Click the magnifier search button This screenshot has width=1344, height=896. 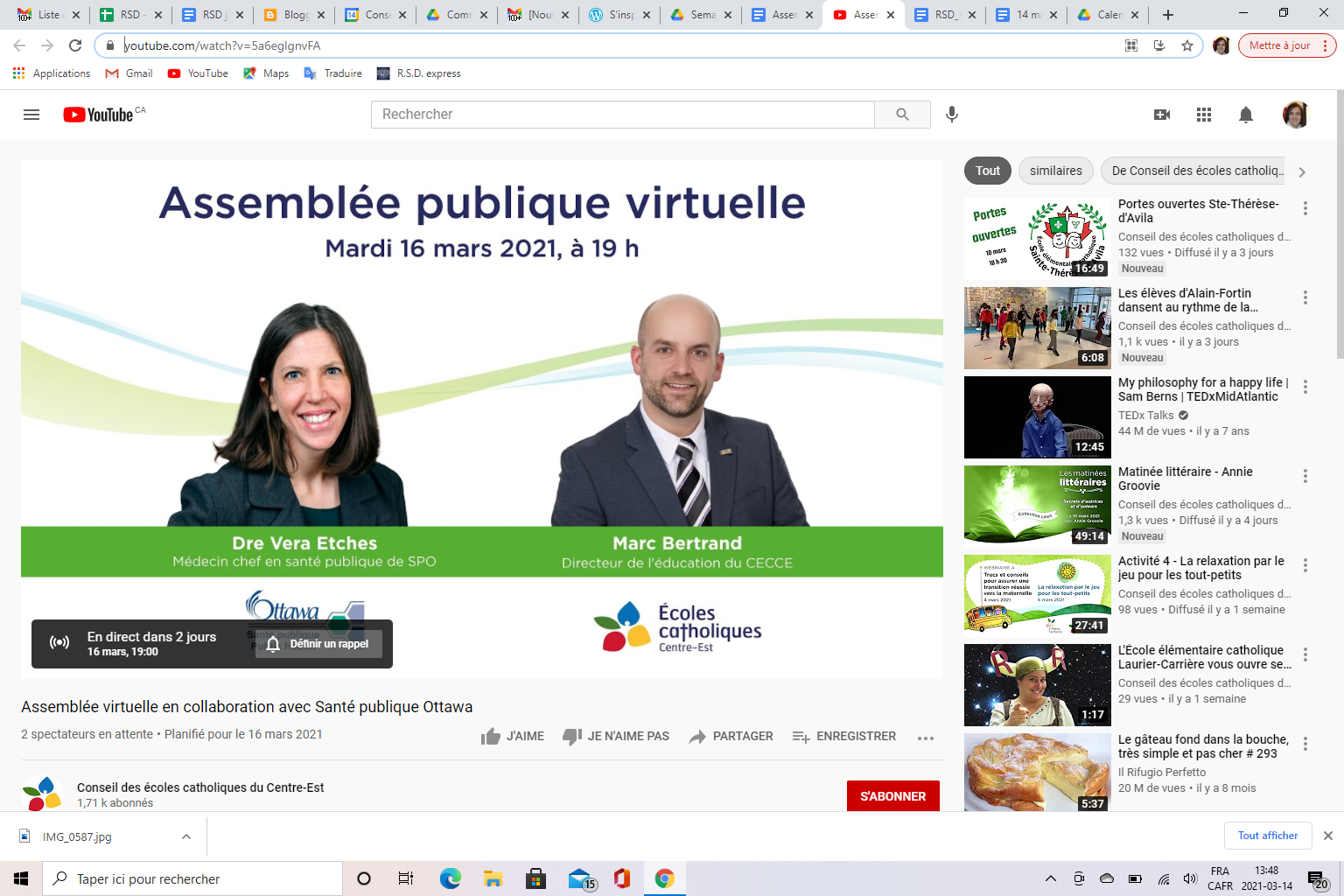[902, 115]
